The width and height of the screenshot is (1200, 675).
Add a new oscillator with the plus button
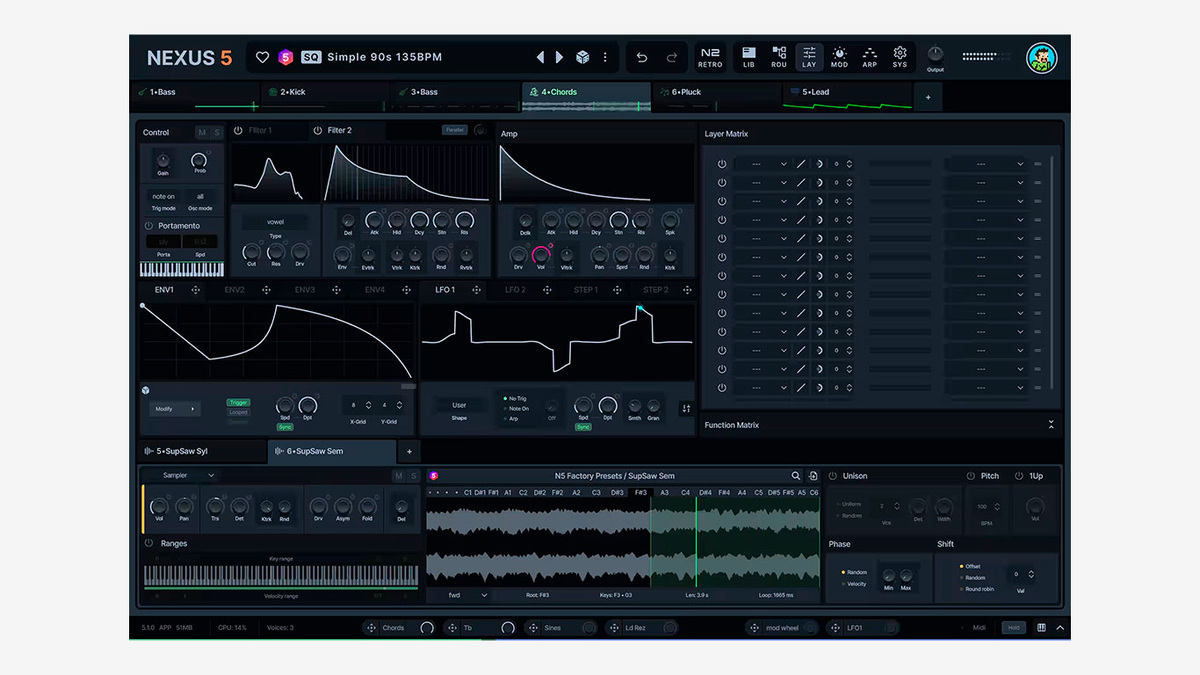[x=409, y=452]
